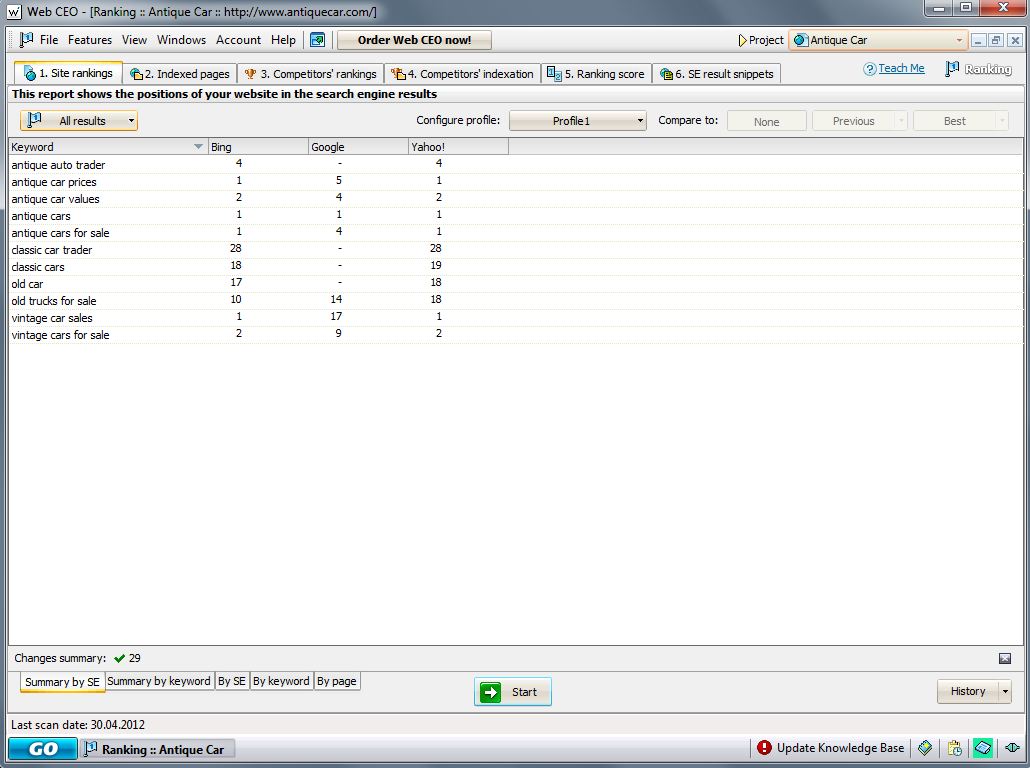Select the 'classic cars' keyword row
The width and height of the screenshot is (1030, 768).
(516, 266)
